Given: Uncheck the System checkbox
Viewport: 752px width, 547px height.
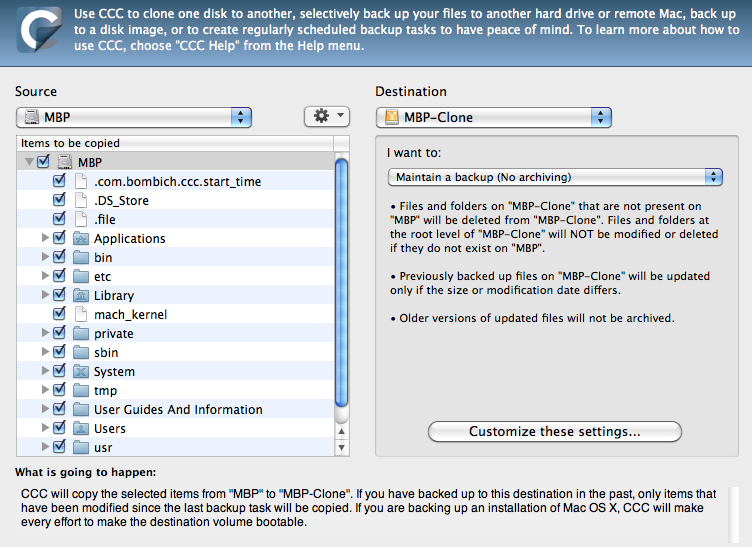Looking at the screenshot, I should click(x=59, y=371).
